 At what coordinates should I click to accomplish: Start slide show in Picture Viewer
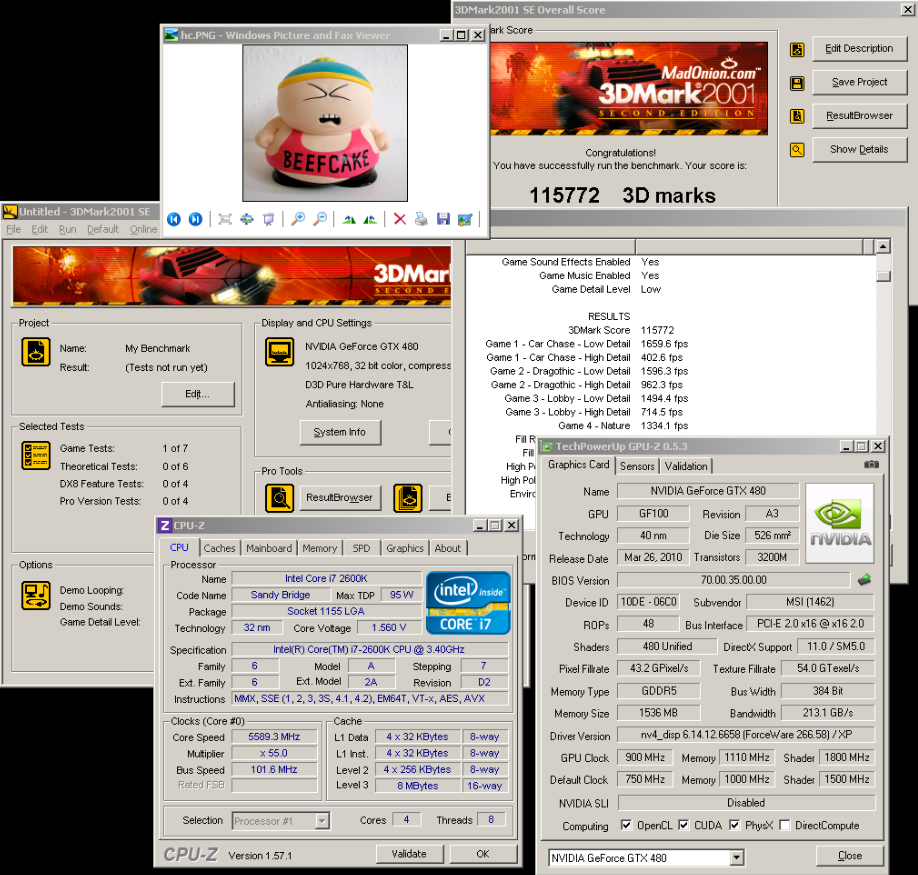coord(268,219)
